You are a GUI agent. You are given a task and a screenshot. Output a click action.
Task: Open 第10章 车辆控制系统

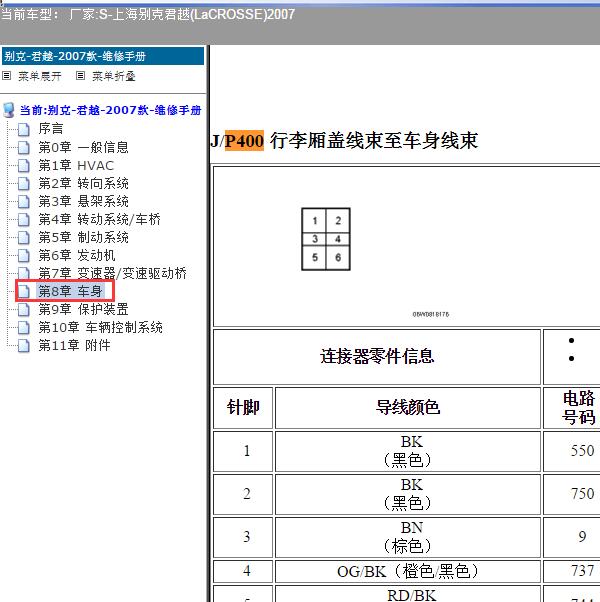pyautogui.click(x=100, y=327)
